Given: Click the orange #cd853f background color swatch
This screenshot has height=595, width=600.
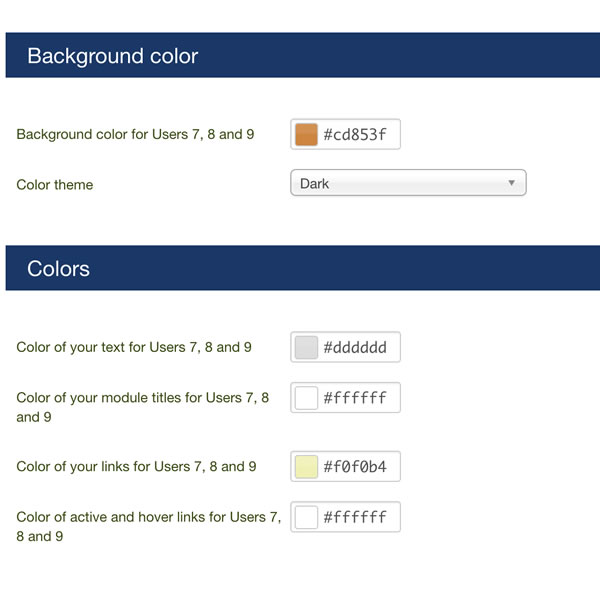Looking at the screenshot, I should coord(306,134).
